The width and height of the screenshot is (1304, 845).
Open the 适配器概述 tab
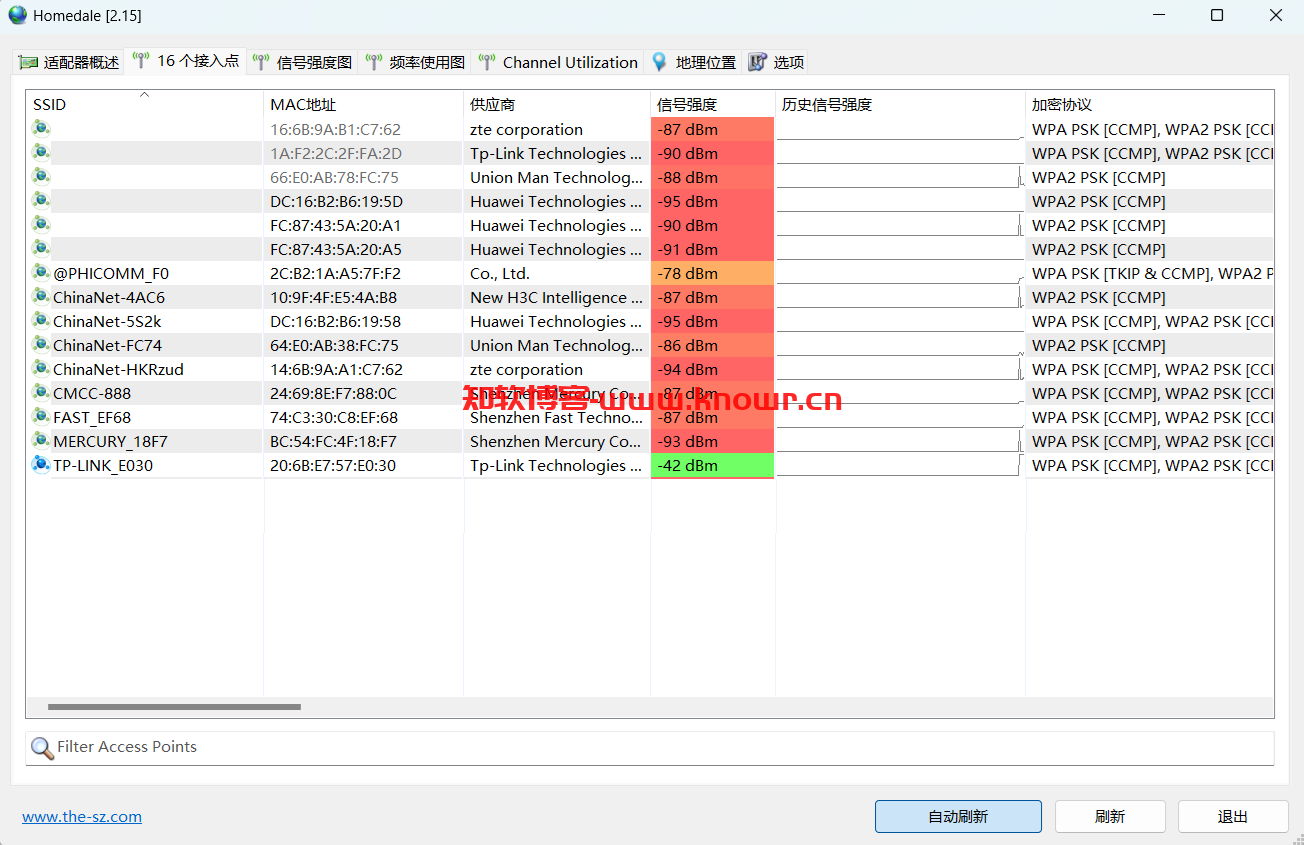69,62
